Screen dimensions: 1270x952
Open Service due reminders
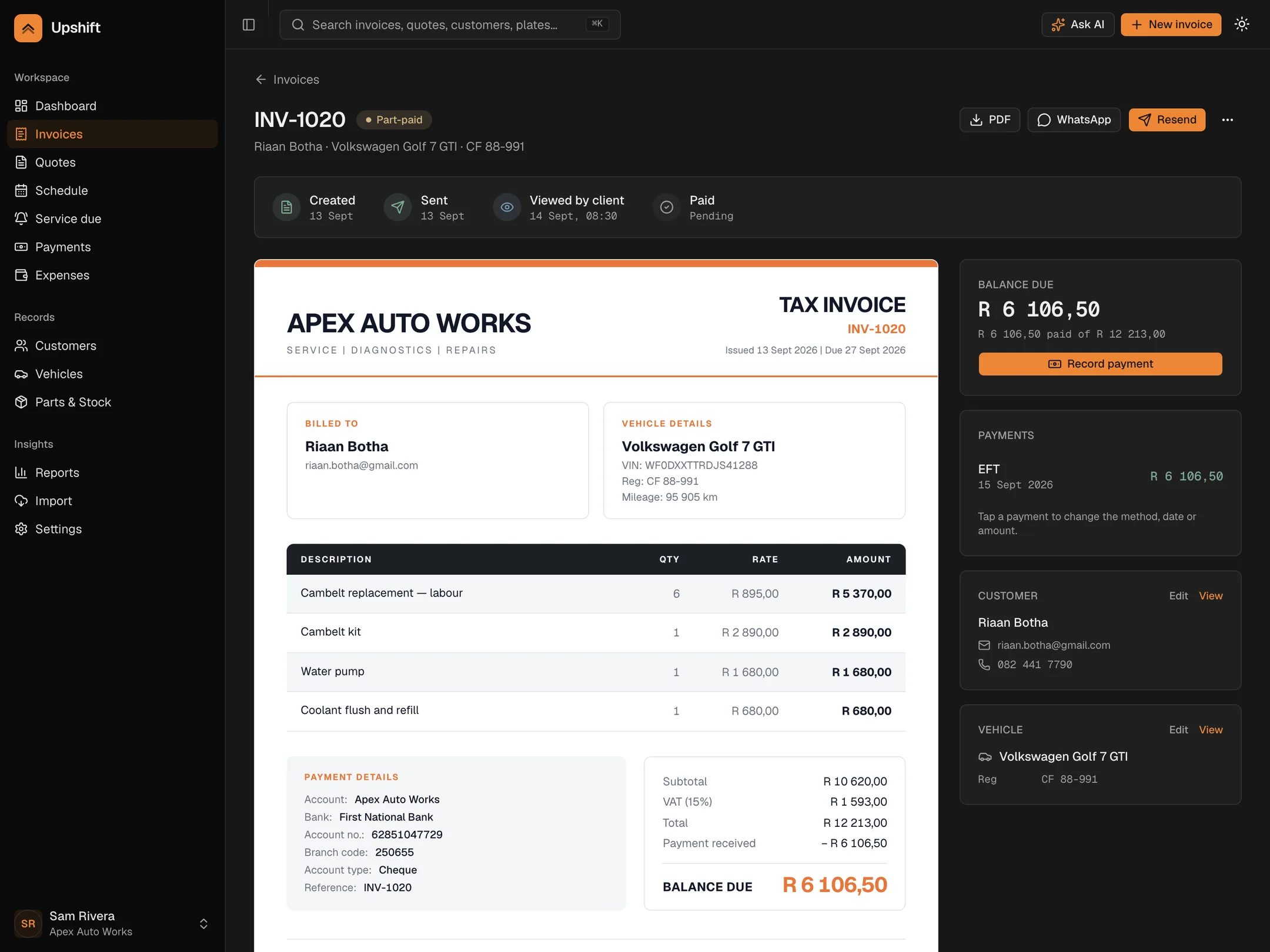[112, 219]
